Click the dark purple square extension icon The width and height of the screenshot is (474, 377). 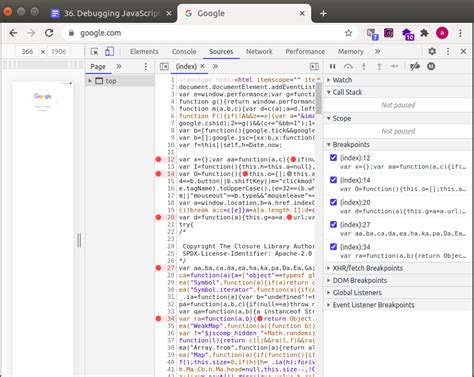point(389,33)
